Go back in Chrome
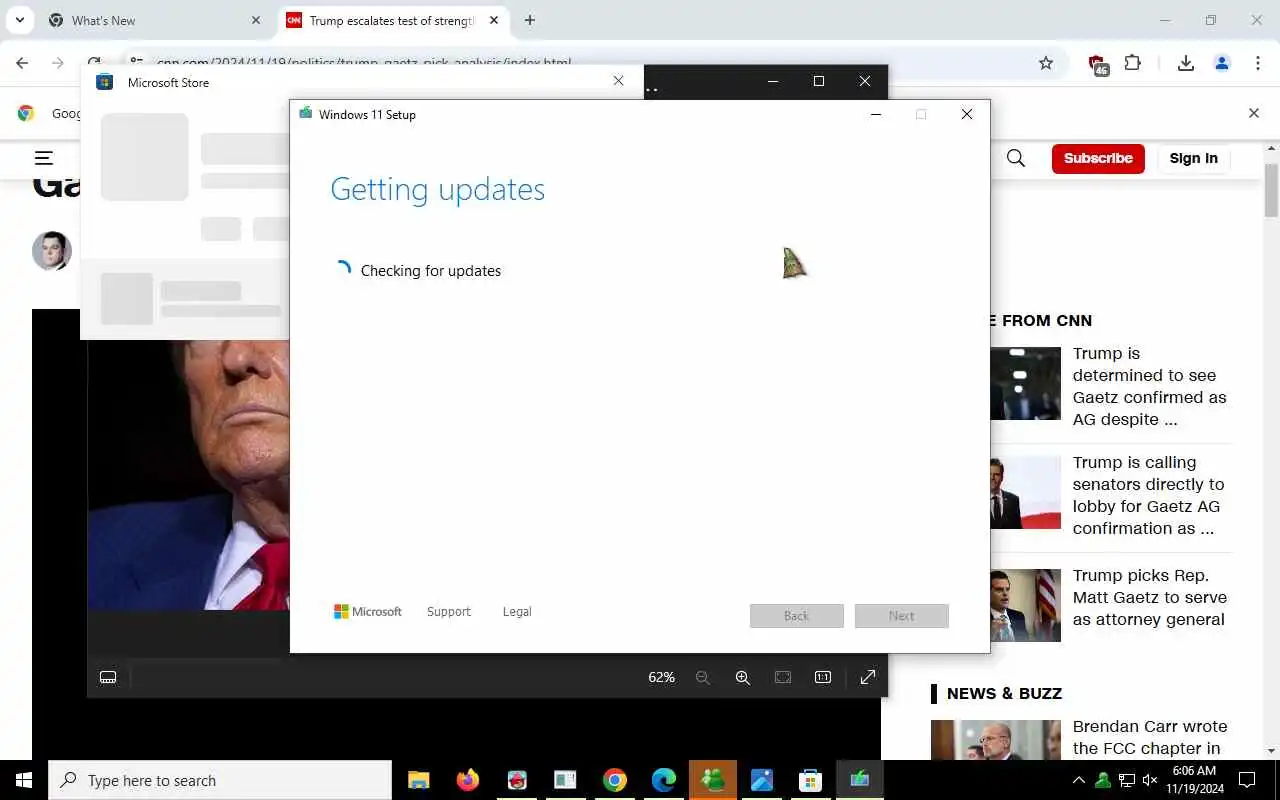The image size is (1280, 800). (22, 63)
